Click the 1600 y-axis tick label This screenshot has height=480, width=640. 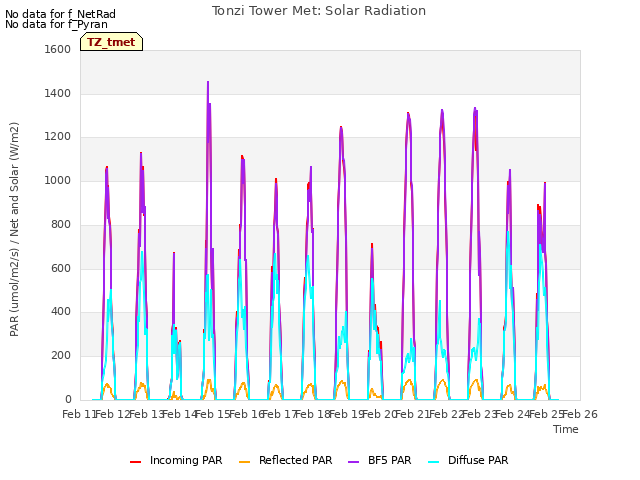coord(58,49)
